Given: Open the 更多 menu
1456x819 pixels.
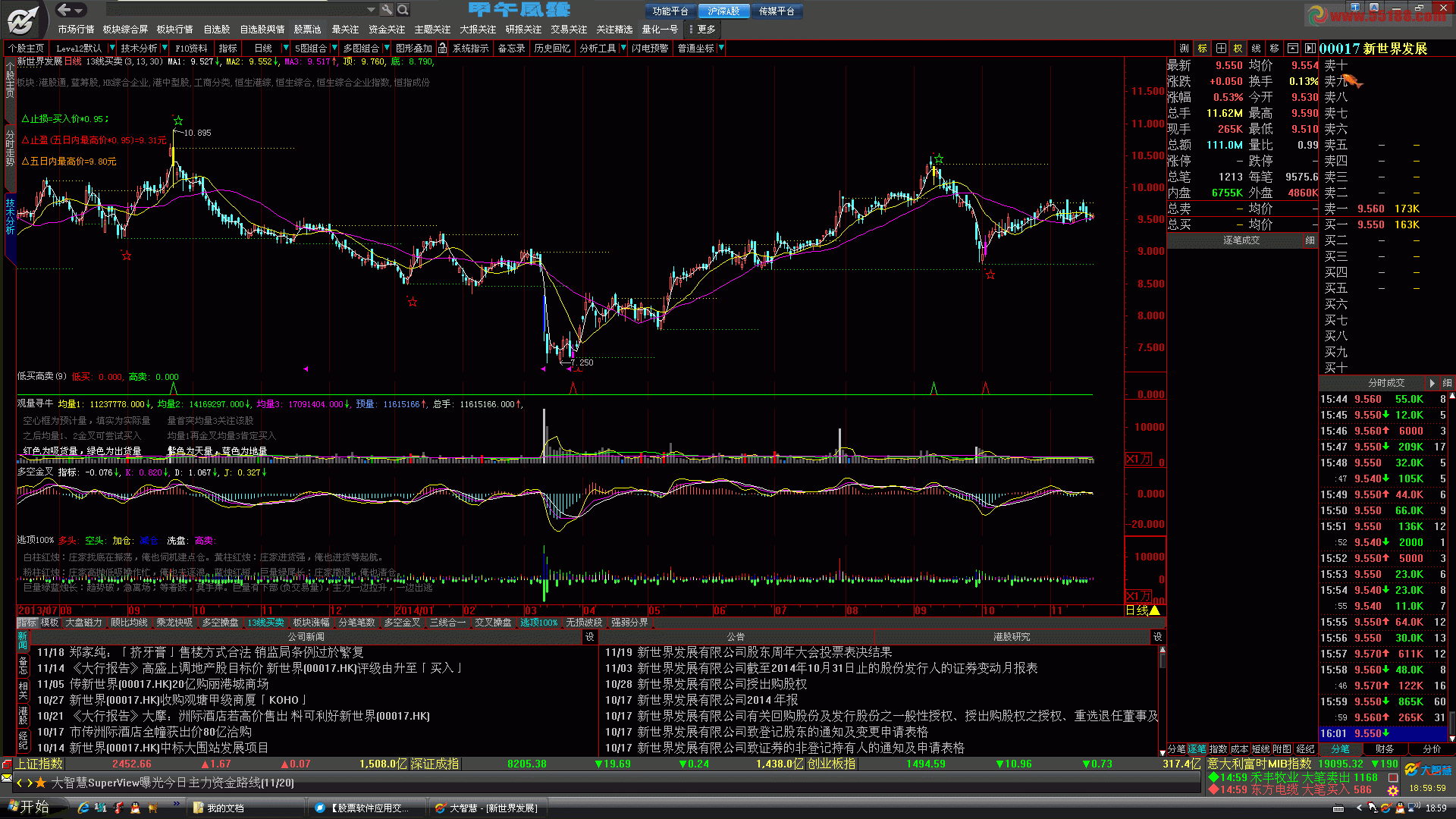Looking at the screenshot, I should click(702, 29).
